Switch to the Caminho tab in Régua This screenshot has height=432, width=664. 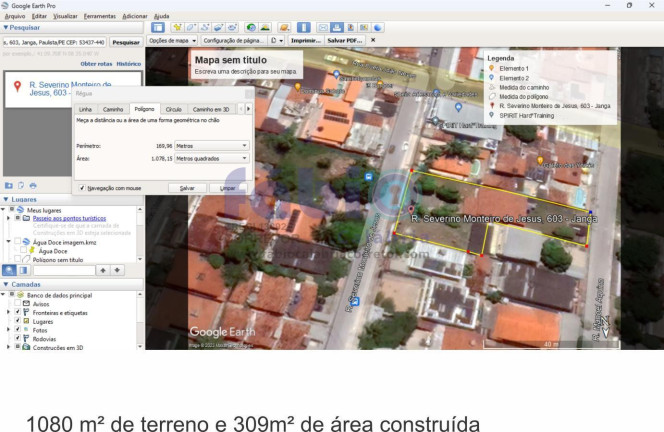pos(113,109)
